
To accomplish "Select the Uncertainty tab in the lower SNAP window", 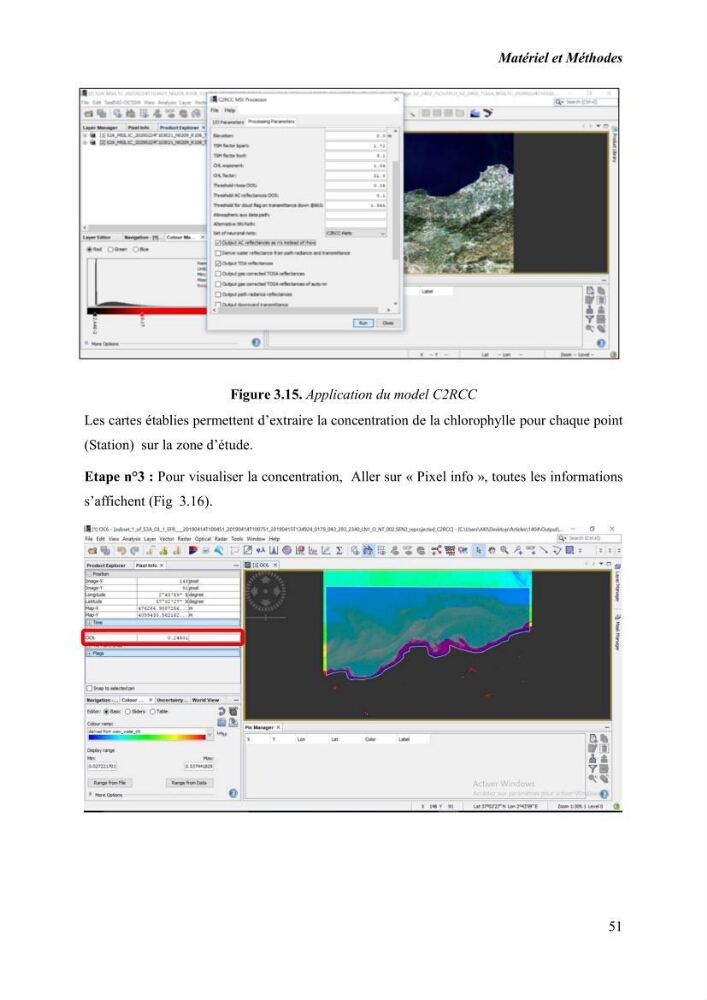I will coord(171,700).
